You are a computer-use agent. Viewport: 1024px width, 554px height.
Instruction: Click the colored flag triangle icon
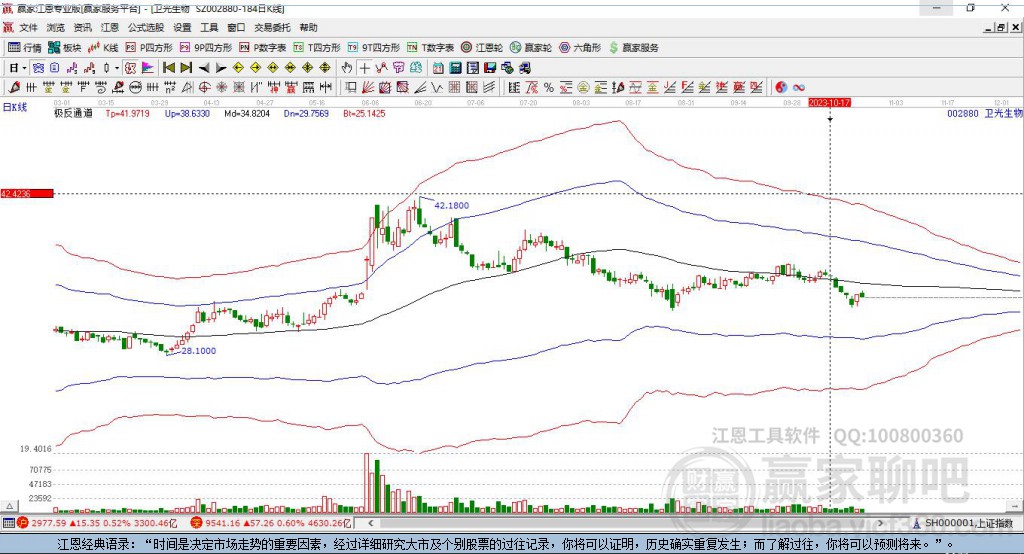[x=148, y=68]
